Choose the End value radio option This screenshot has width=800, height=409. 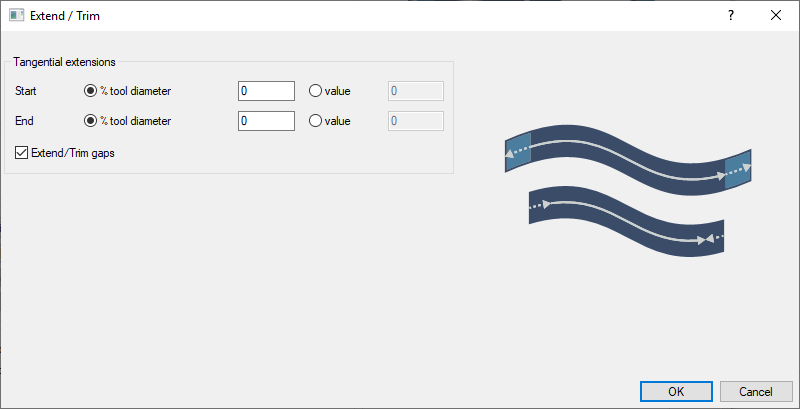(x=316, y=121)
